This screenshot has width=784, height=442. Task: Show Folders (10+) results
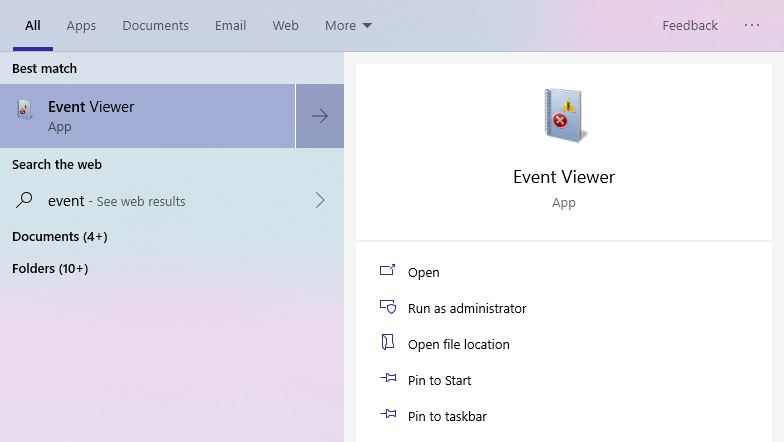pyautogui.click(x=50, y=269)
